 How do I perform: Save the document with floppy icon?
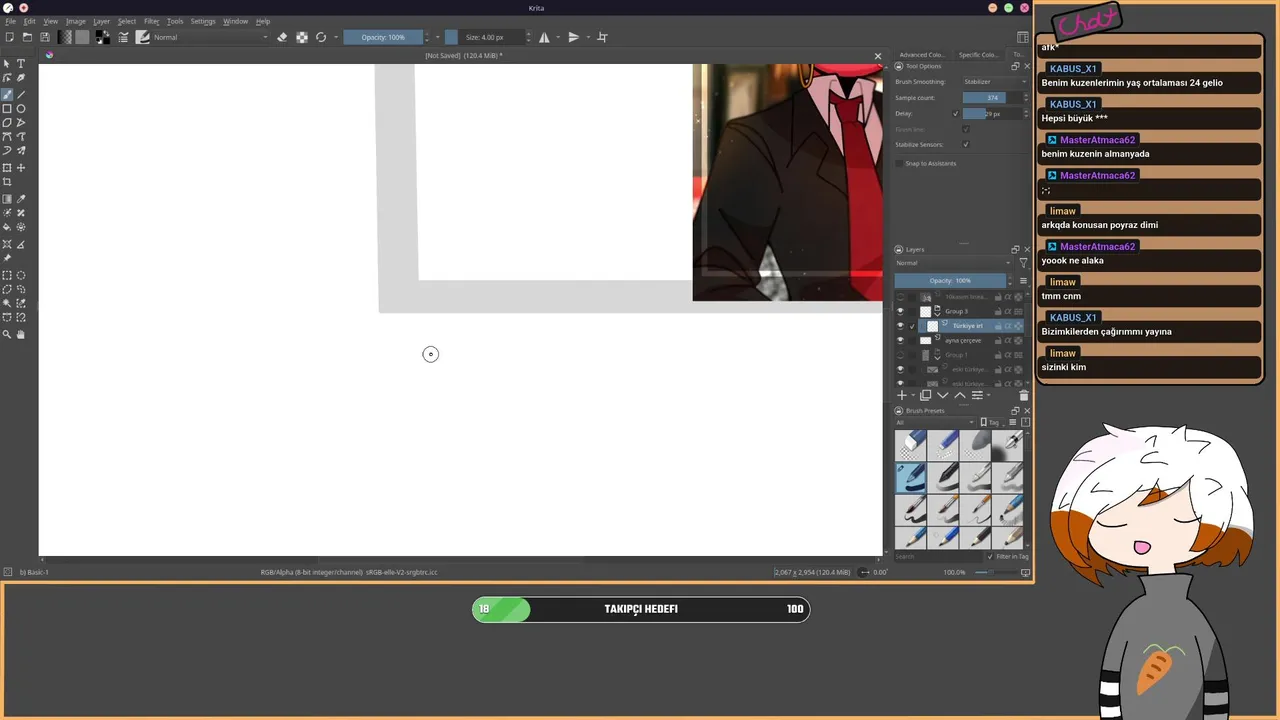45,37
